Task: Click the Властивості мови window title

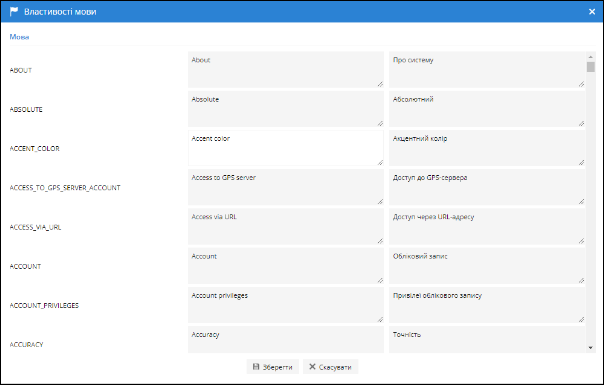Action: point(60,12)
